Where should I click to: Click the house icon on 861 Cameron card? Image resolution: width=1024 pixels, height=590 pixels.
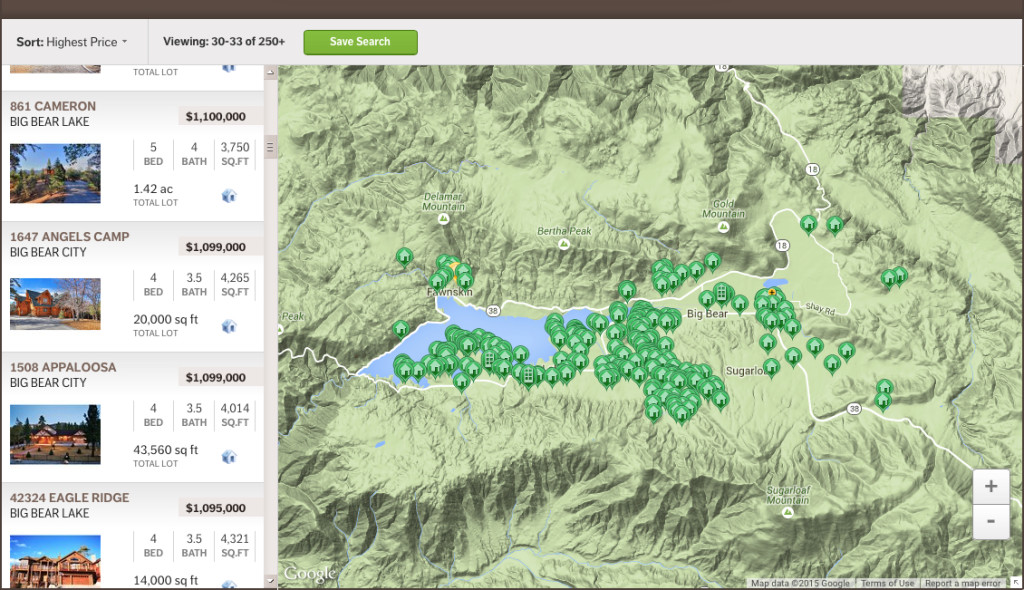(229, 195)
